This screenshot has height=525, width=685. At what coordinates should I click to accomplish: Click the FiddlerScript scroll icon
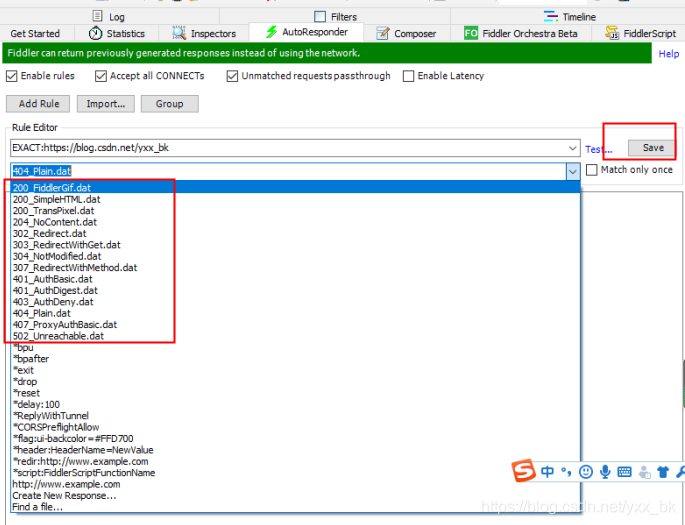coord(612,33)
